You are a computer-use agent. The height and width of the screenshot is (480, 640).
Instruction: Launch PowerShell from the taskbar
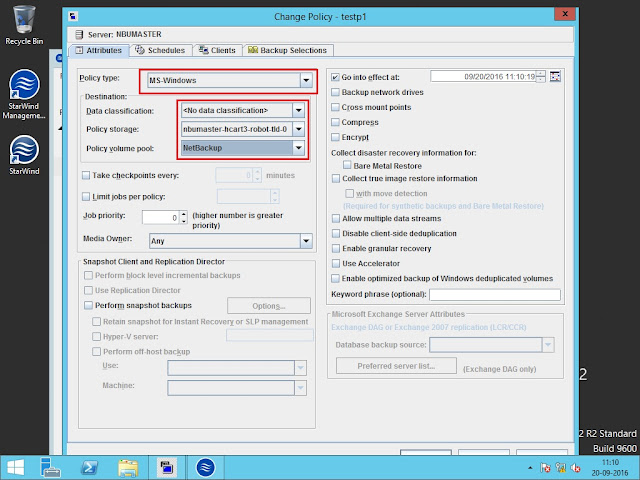(89, 467)
